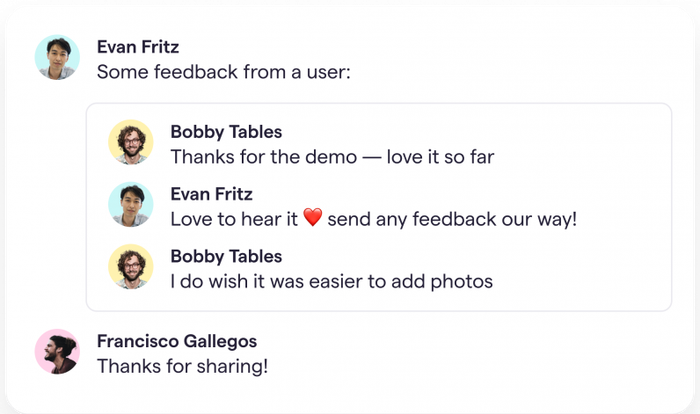
Task: Select Evan Fritz's name above 'Love to hear it'
Action: (x=211, y=193)
